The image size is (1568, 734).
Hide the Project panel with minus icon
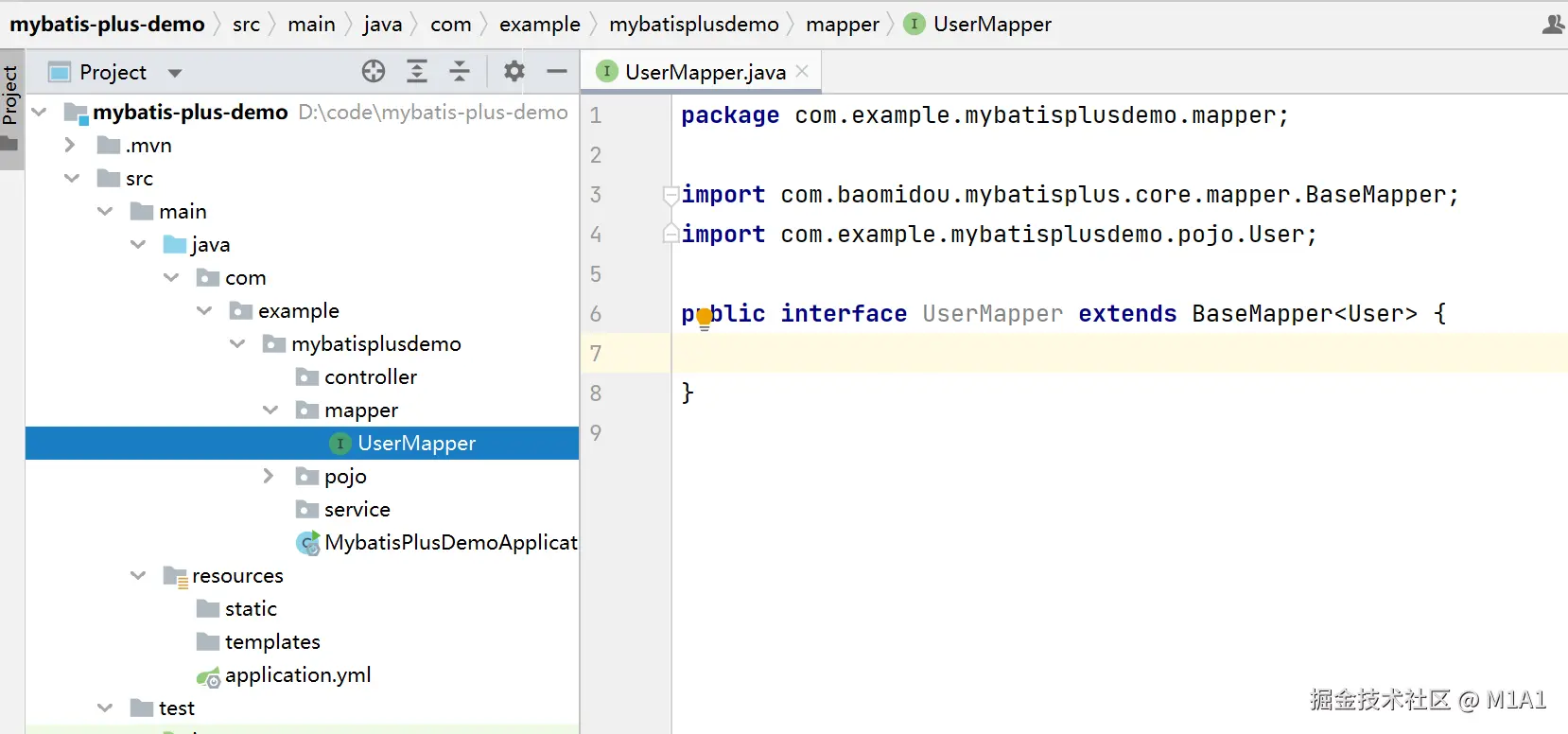point(557,71)
